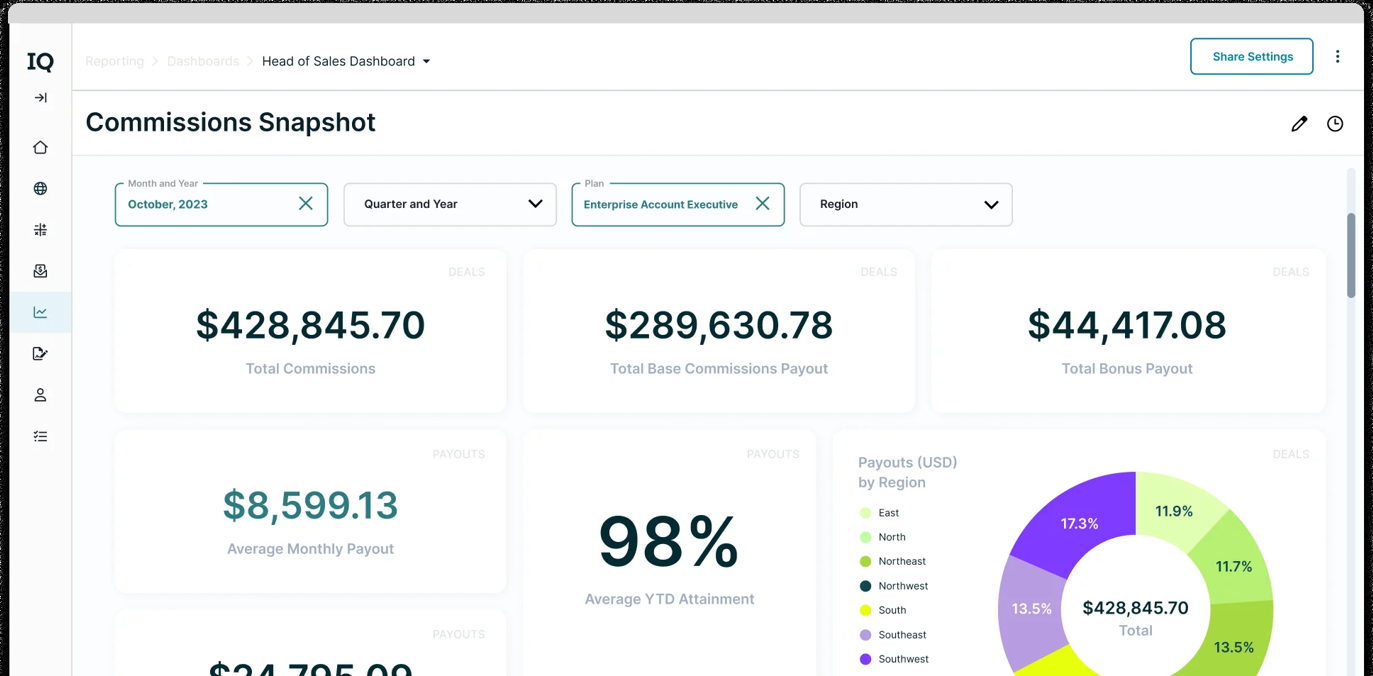Click the Northeast legend swatch
This screenshot has height=676, width=1373.
pyautogui.click(x=866, y=562)
